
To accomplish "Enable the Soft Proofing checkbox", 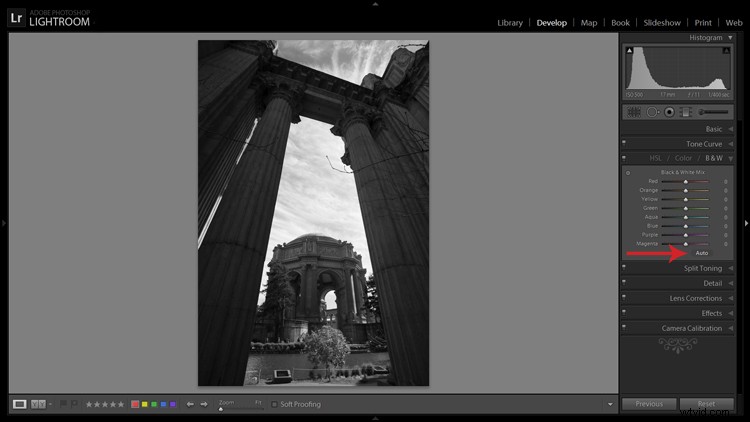I will coord(274,404).
